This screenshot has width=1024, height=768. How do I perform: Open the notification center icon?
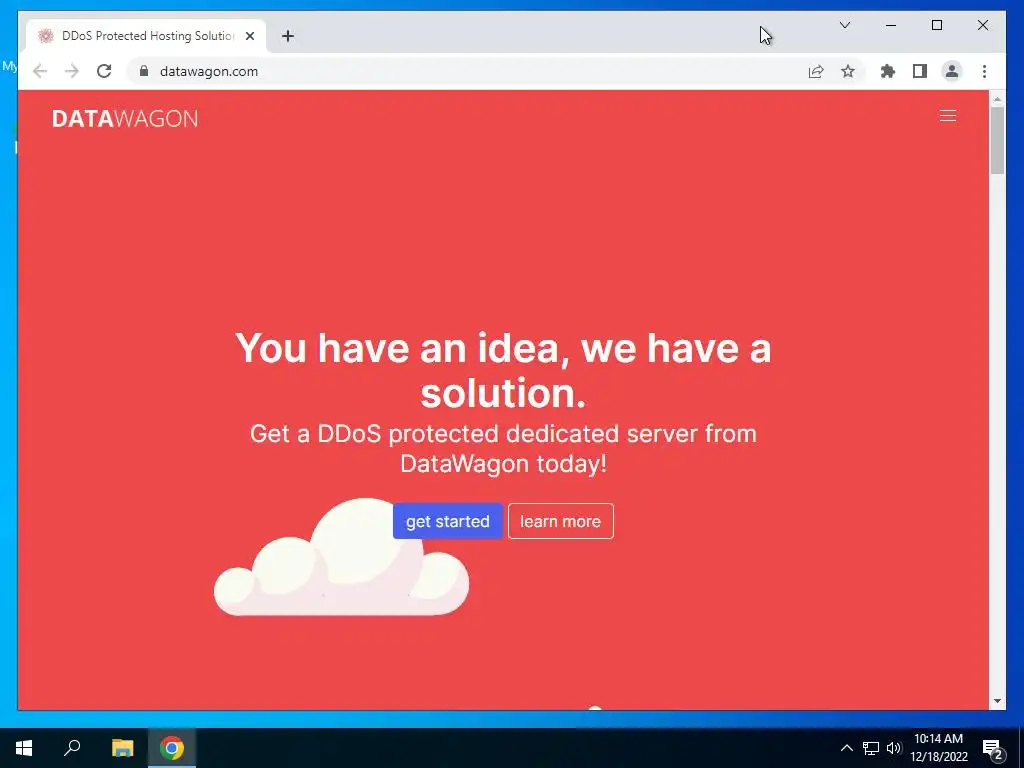click(x=993, y=748)
